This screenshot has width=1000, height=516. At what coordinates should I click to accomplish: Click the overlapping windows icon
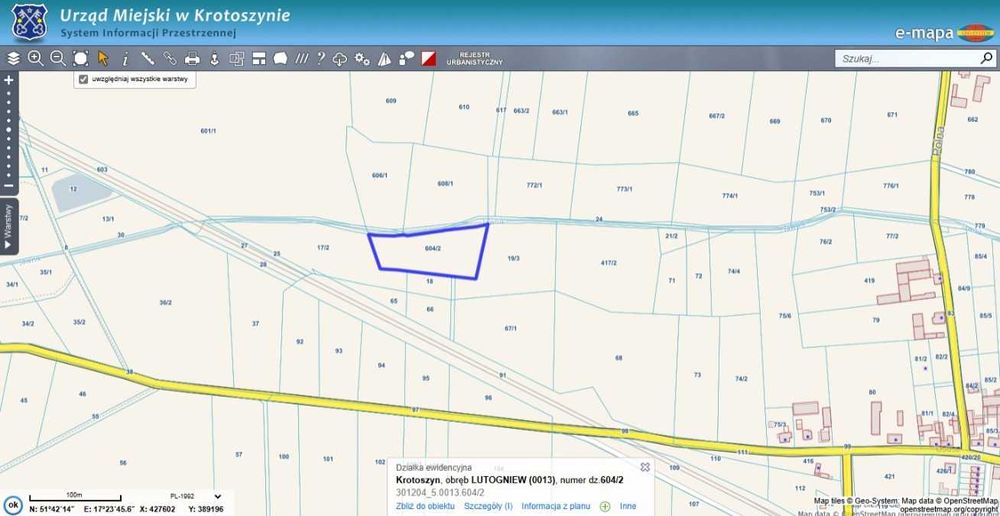[237, 59]
